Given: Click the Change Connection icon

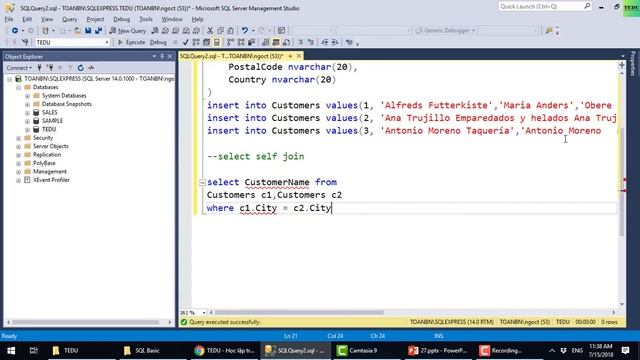Looking at the screenshot, I should coord(25,42).
